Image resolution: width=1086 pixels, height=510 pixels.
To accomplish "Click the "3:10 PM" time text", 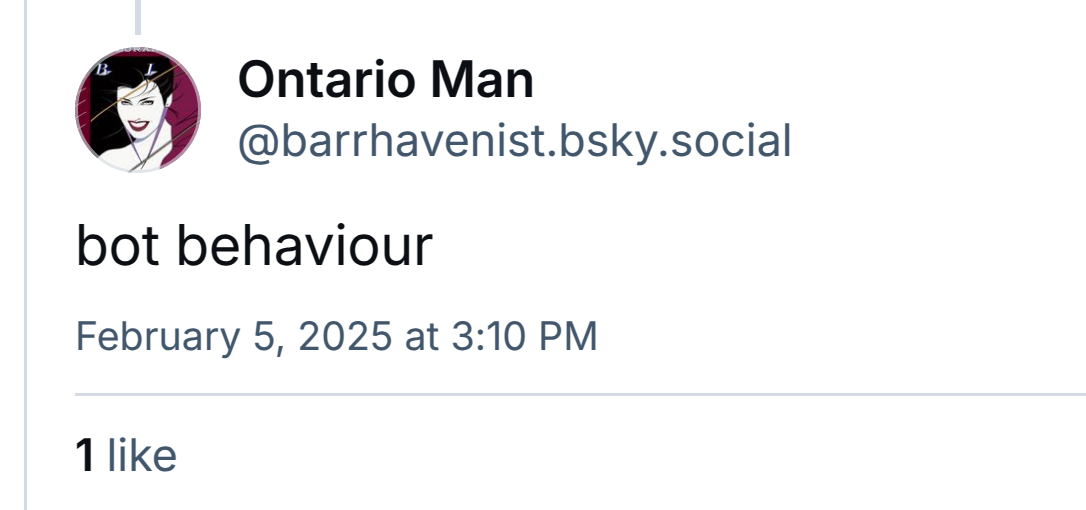I will click(524, 336).
